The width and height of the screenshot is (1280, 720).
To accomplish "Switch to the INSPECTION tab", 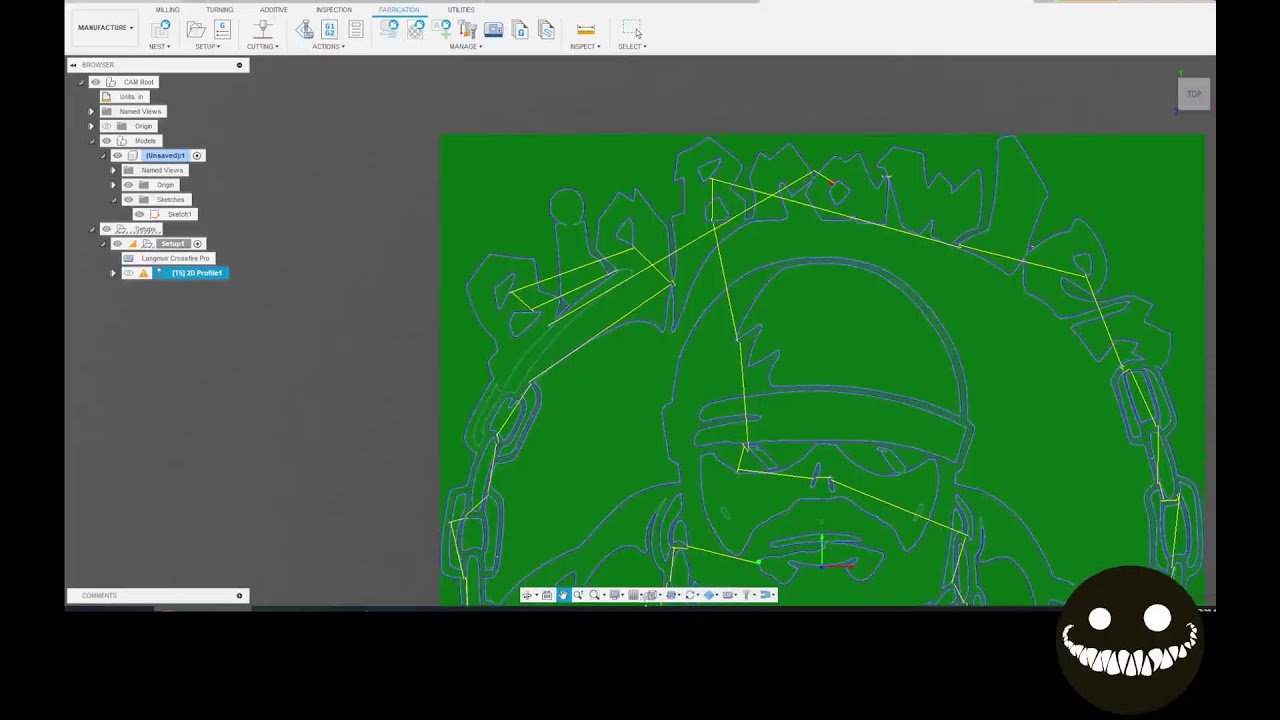I will pyautogui.click(x=334, y=10).
